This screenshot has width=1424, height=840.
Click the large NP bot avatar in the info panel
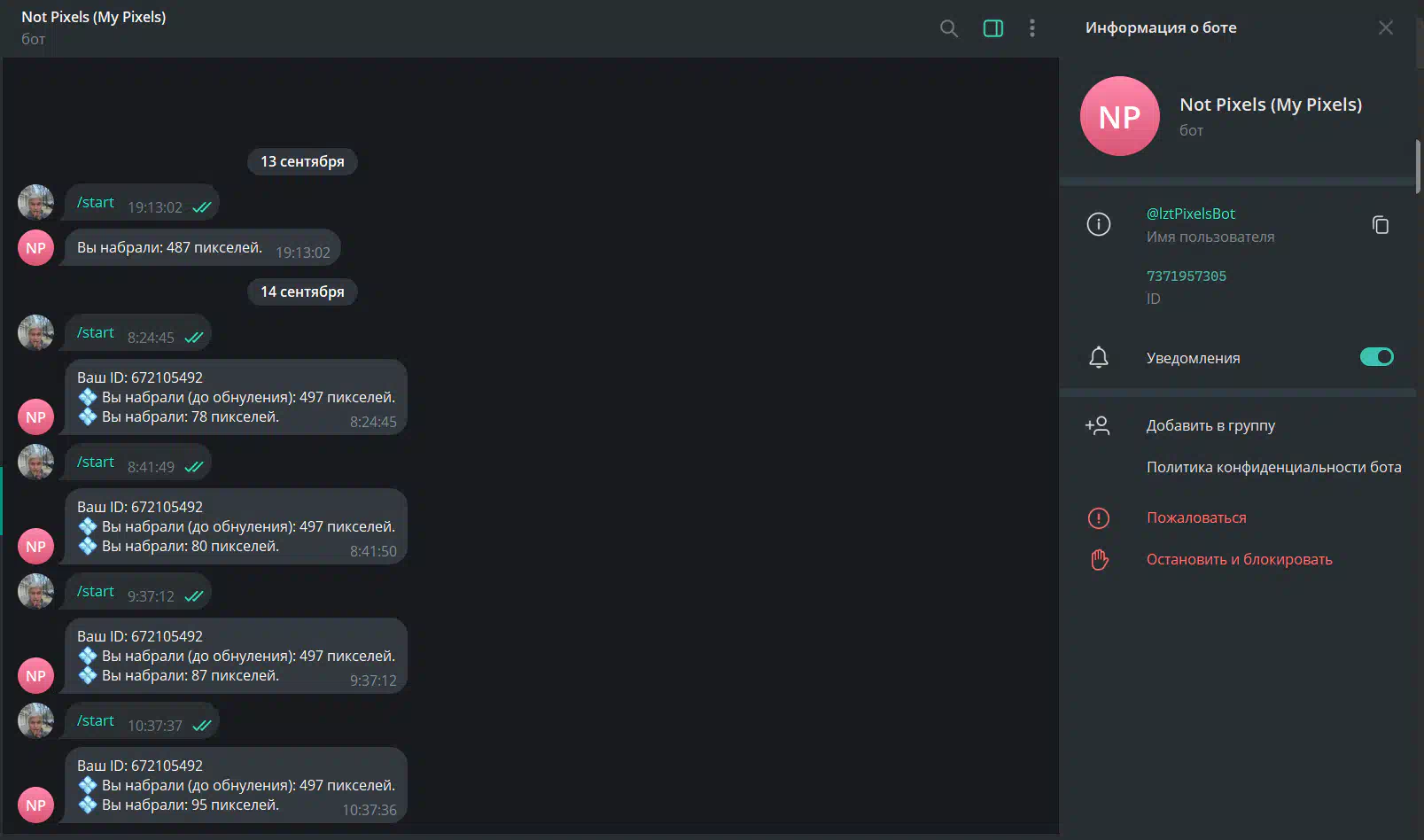[x=1120, y=116]
